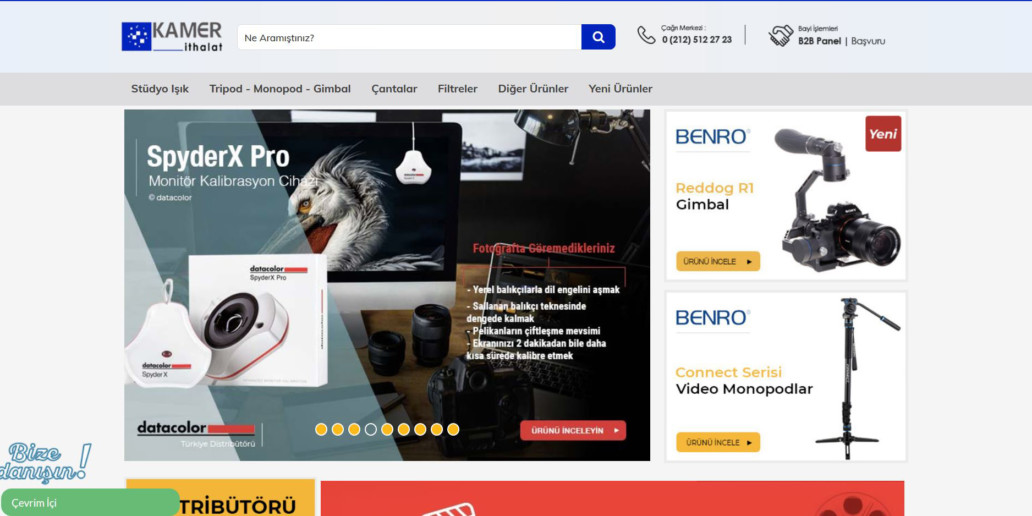Click ÜRÜNÜ İNCELE on Reddog R1 Gimbal banner
The image size is (1032, 516).
point(718,261)
